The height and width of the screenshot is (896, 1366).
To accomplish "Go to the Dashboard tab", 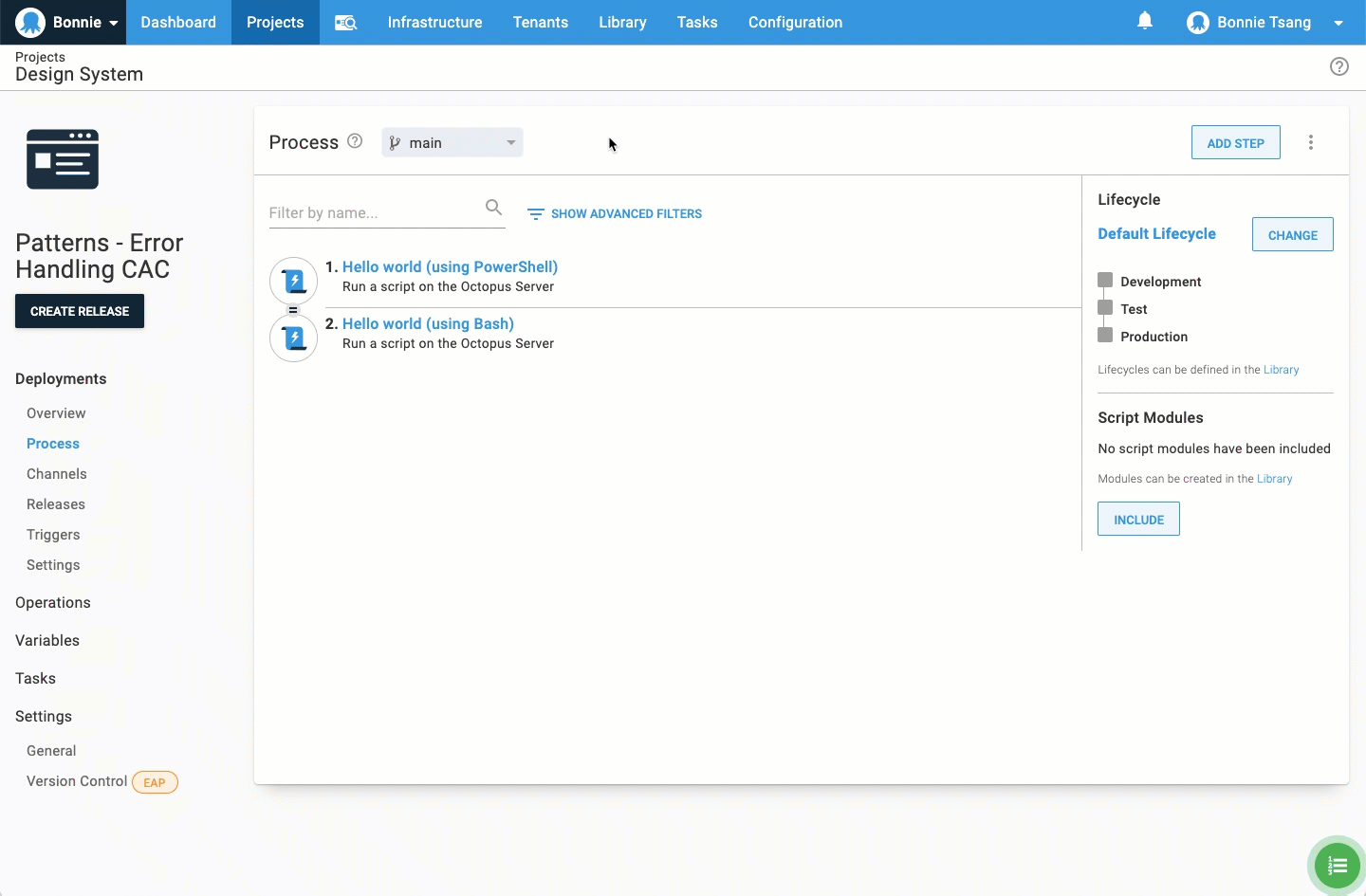I will pyautogui.click(x=178, y=22).
